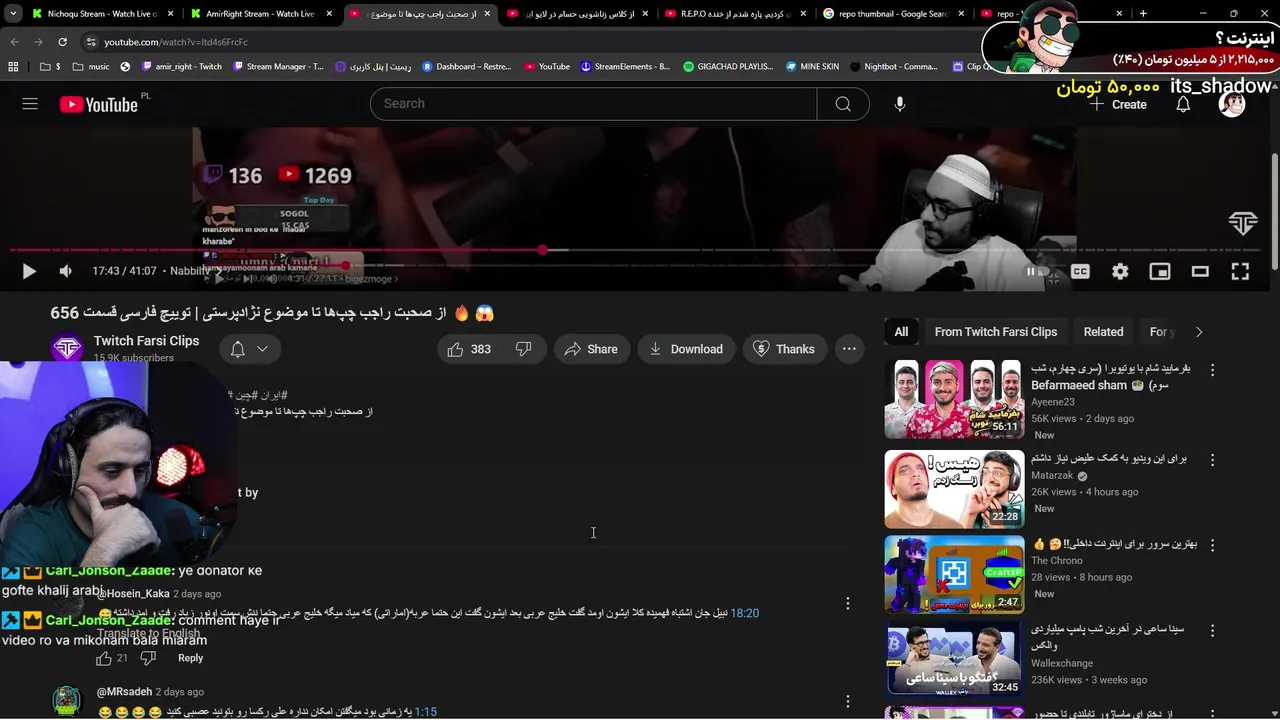Play the video
1280x720 pixels.
coord(28,271)
